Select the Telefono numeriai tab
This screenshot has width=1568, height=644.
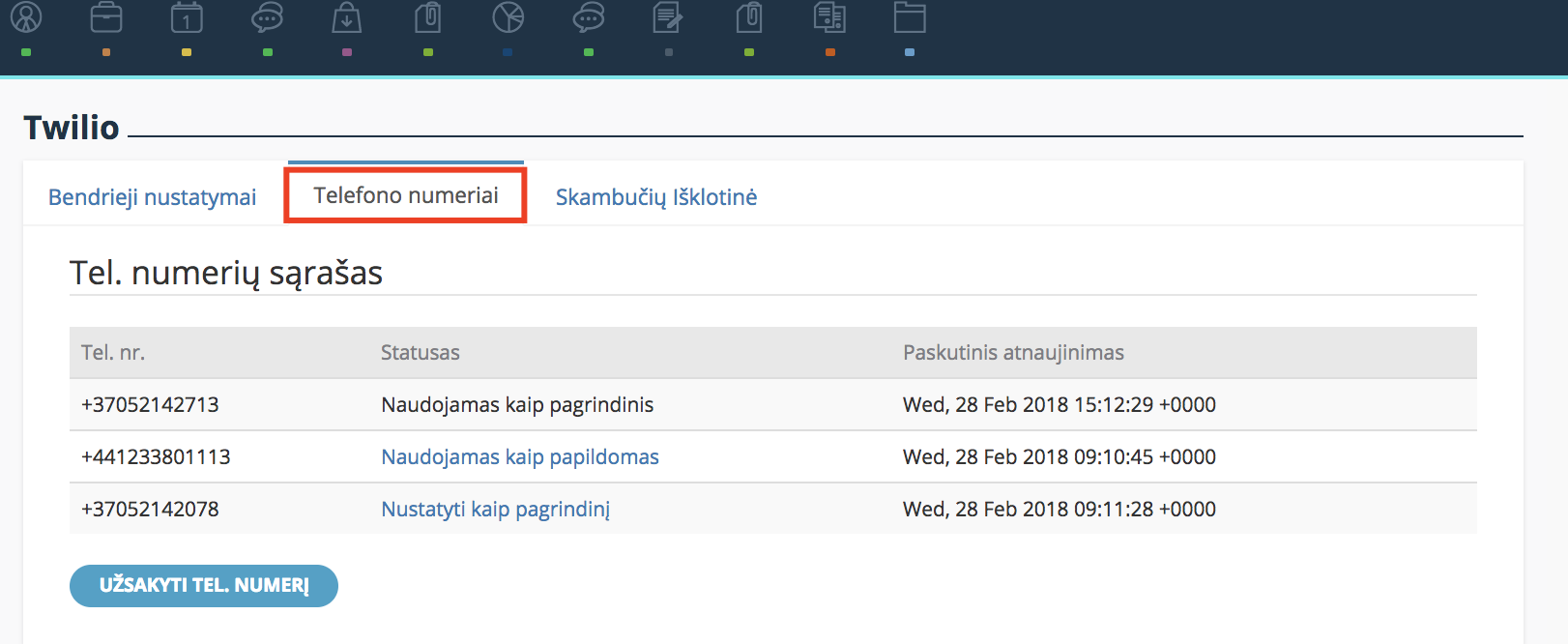click(406, 195)
